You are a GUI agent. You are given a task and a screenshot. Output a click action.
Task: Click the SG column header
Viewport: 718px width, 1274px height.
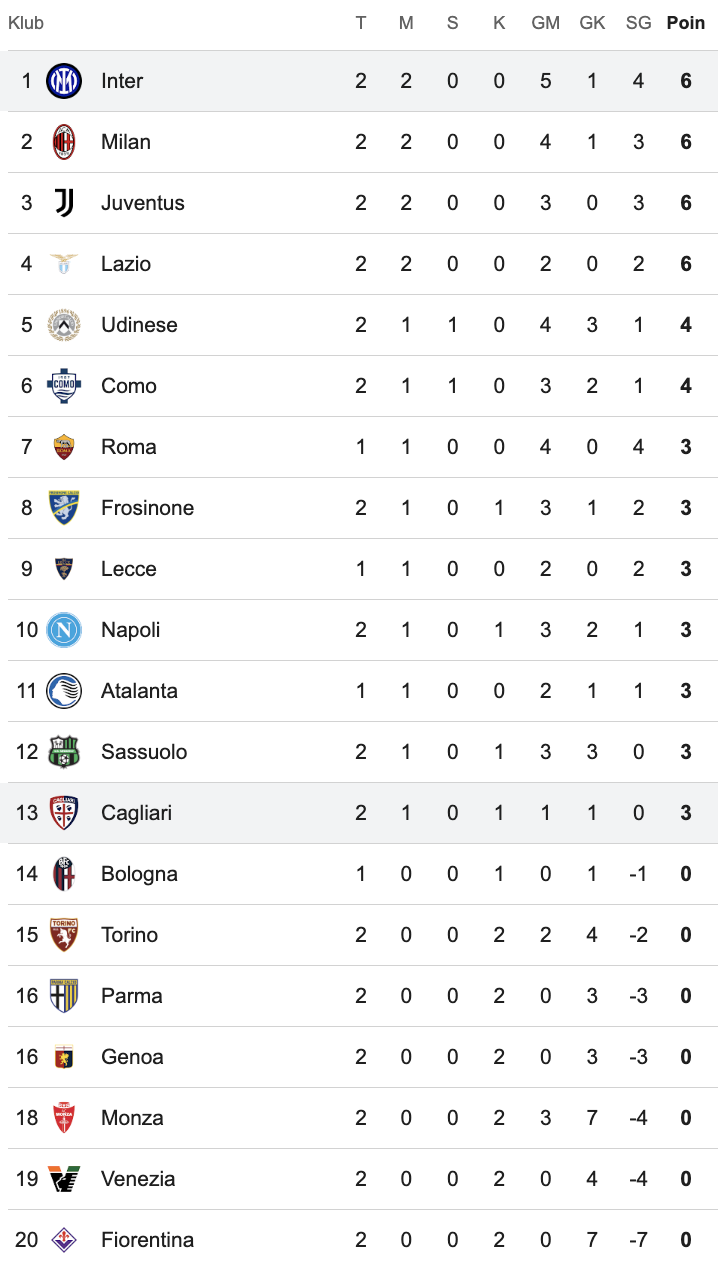point(639,23)
